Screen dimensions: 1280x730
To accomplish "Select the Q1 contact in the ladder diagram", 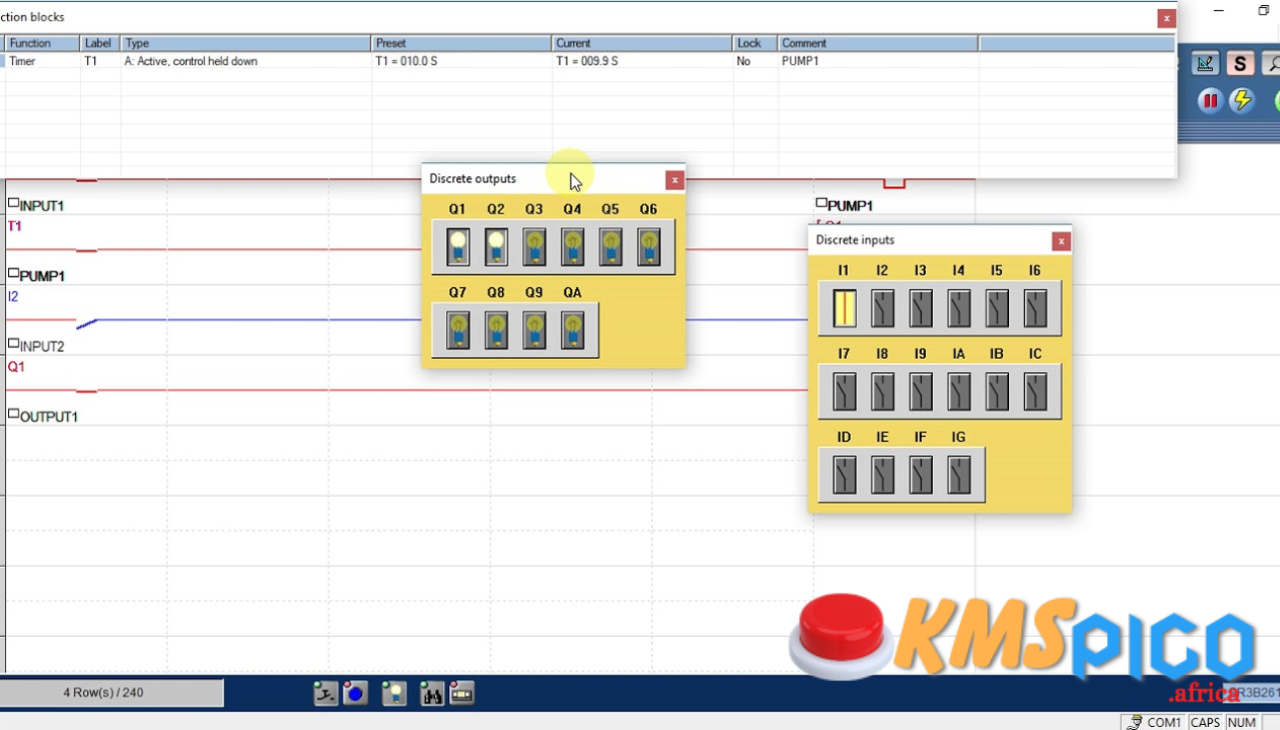I will click(x=15, y=367).
